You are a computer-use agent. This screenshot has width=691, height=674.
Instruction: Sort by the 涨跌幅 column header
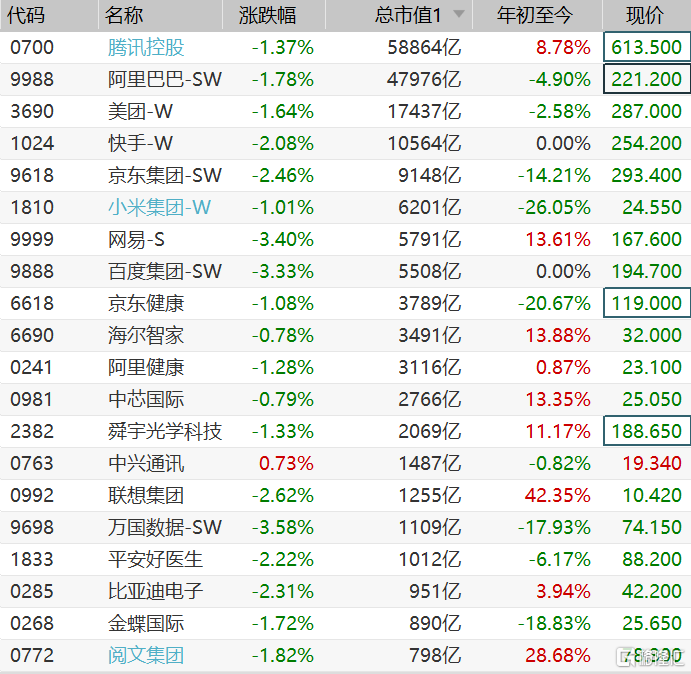coord(268,16)
